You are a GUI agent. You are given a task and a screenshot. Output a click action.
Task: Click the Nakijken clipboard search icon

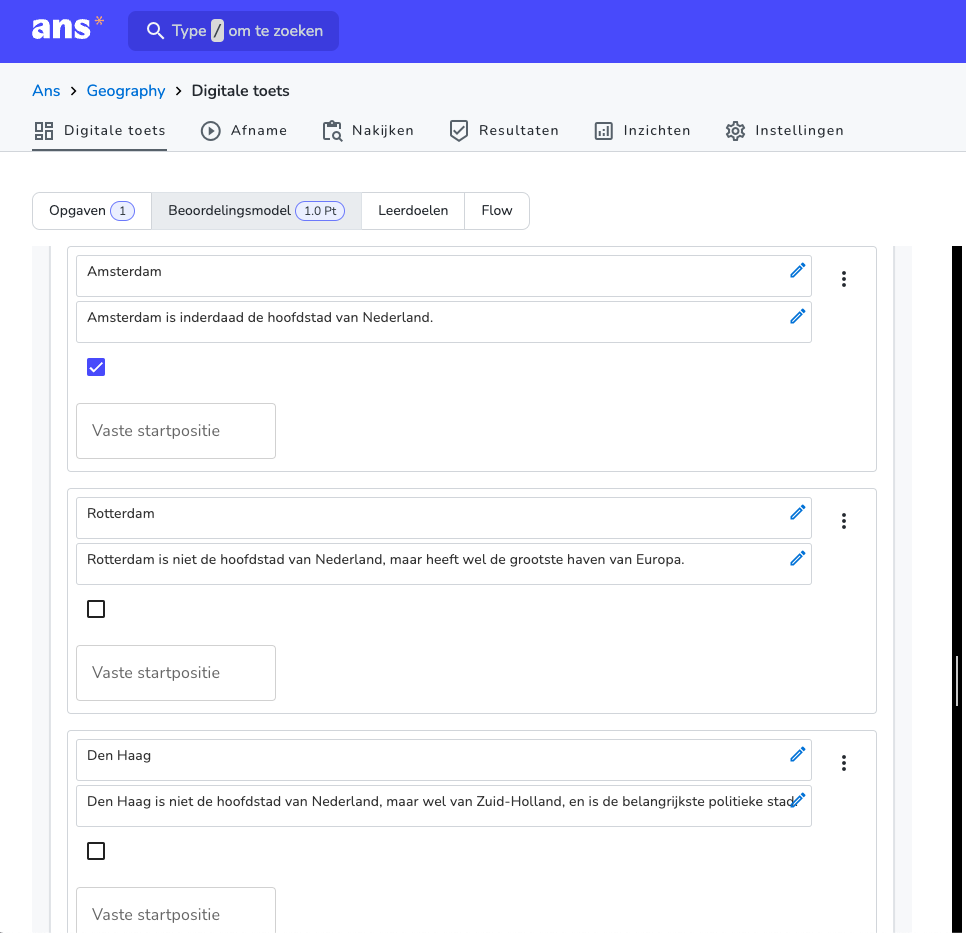(x=332, y=131)
